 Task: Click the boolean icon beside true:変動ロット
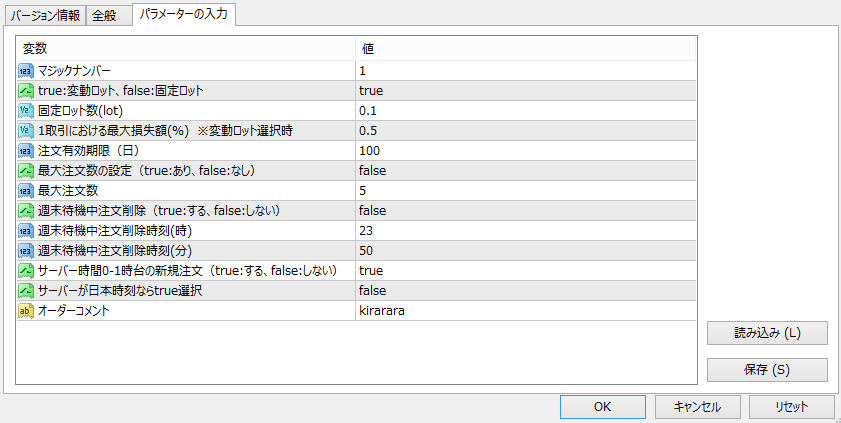pos(27,91)
